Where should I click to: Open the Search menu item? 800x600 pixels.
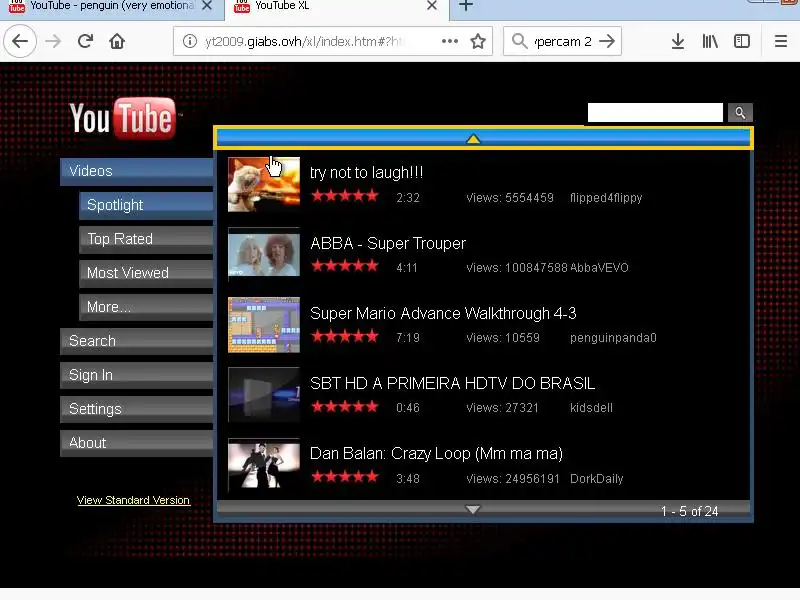click(x=137, y=341)
